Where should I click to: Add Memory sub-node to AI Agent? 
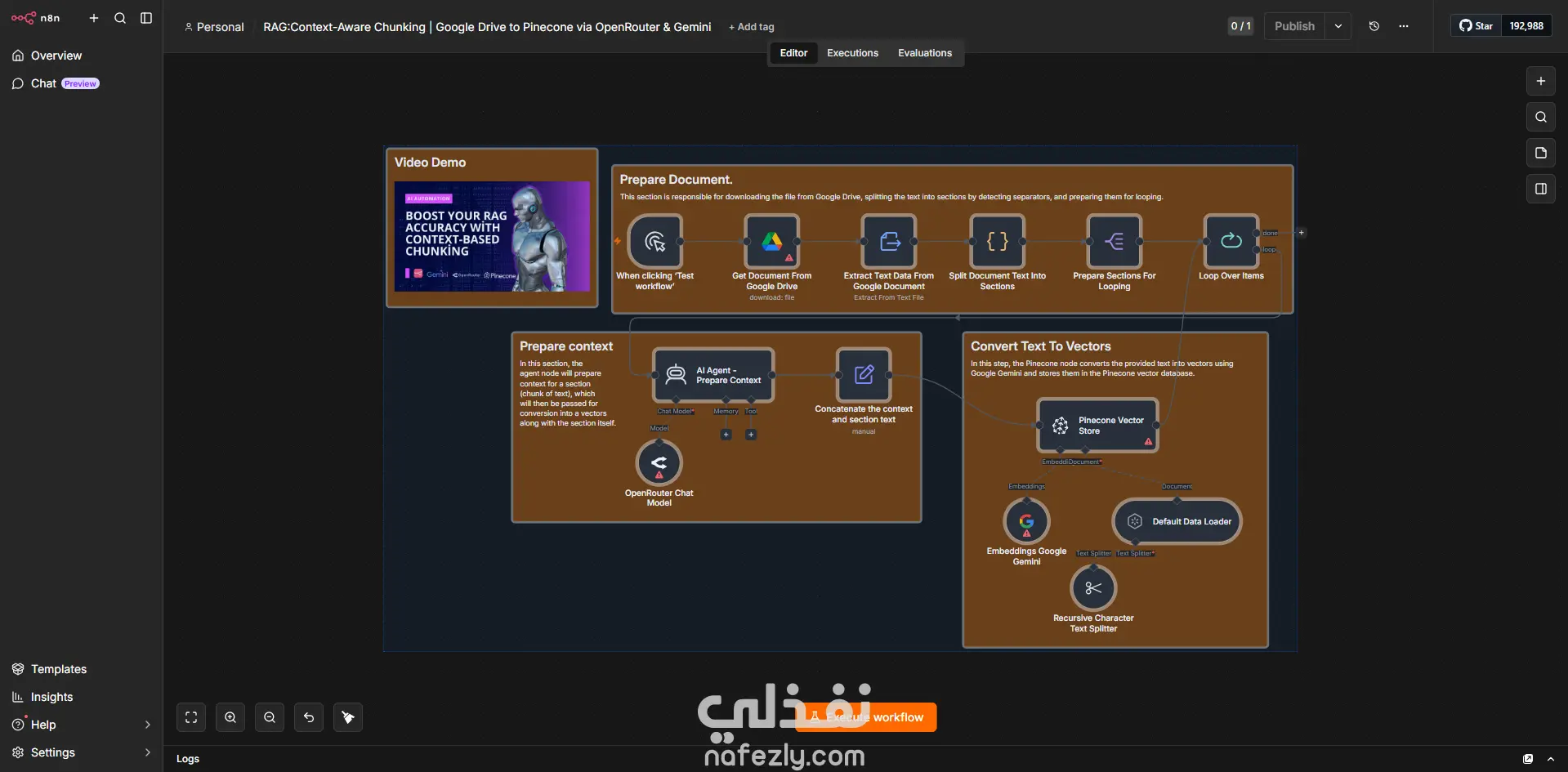click(726, 435)
